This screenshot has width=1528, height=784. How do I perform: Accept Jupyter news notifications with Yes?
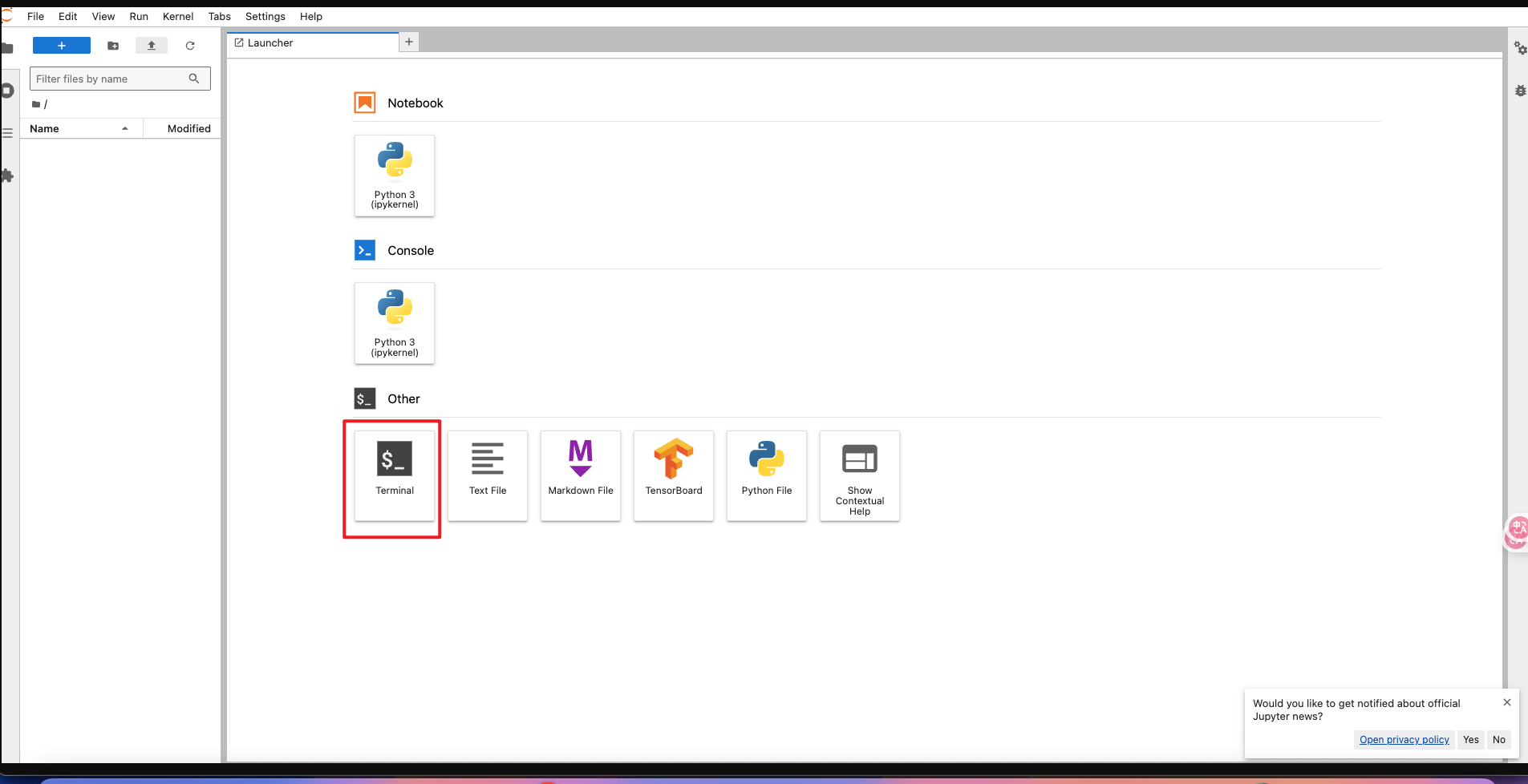coord(1471,740)
